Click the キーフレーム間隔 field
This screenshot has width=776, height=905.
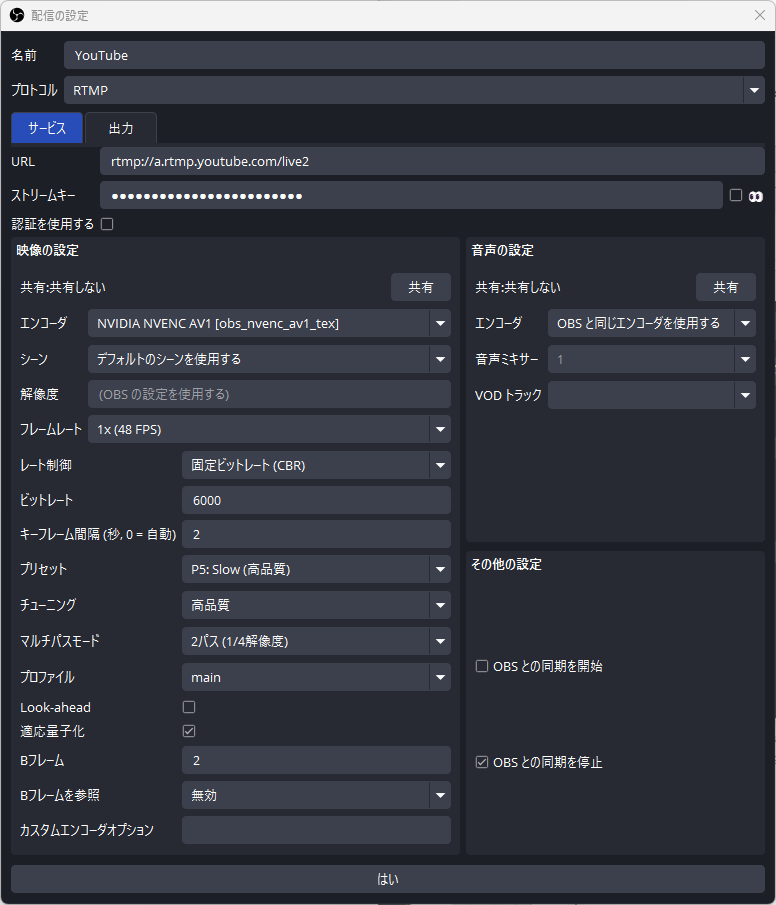[x=316, y=534]
